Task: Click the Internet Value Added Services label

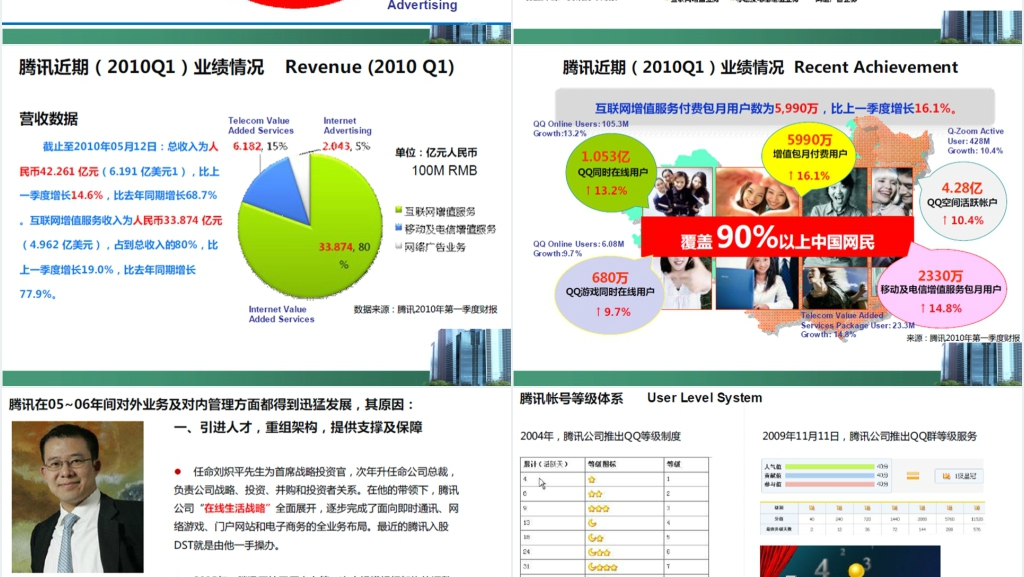Action: point(281,314)
